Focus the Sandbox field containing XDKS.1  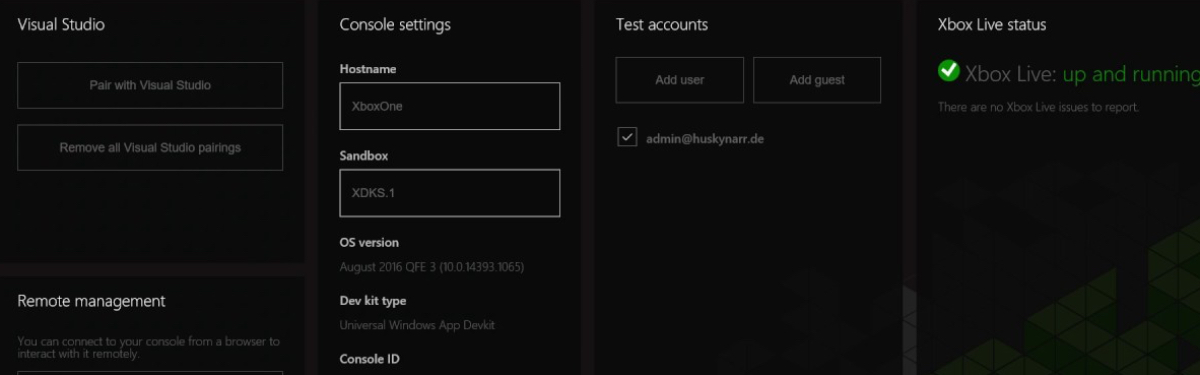(450, 193)
